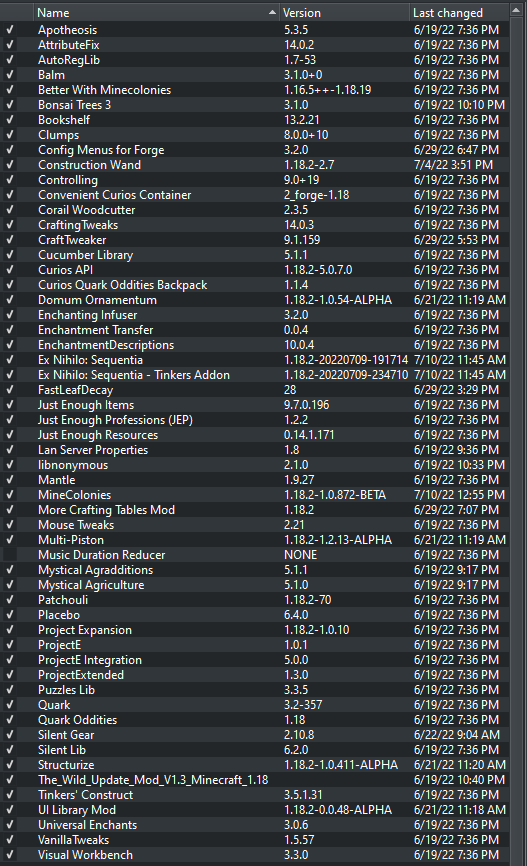Select the Bonsai Trees 3 row
Viewport: 527px width, 866px height.
point(254,105)
